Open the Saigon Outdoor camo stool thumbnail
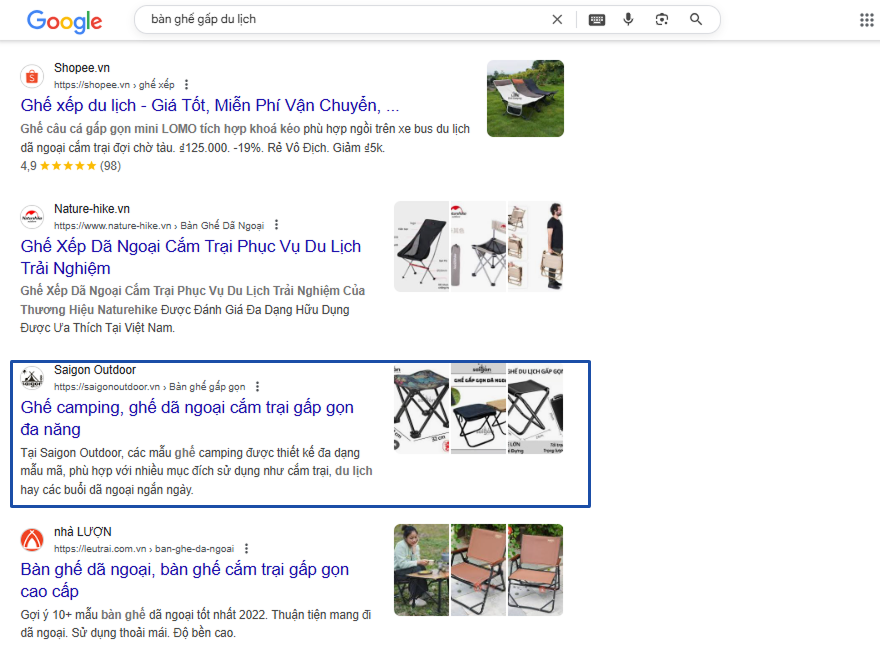 pyautogui.click(x=421, y=408)
